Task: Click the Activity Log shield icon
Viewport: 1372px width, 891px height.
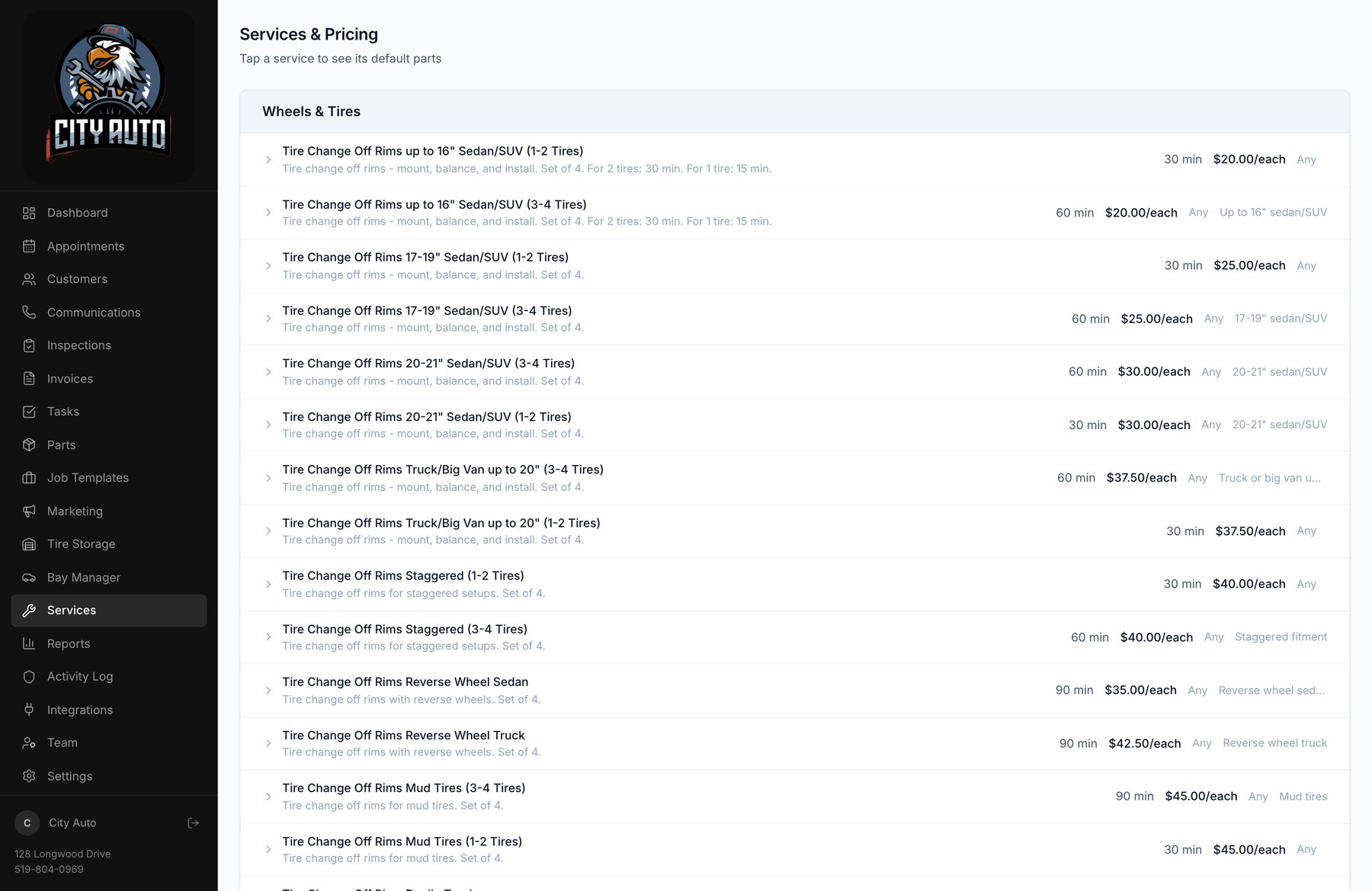Action: (x=29, y=677)
